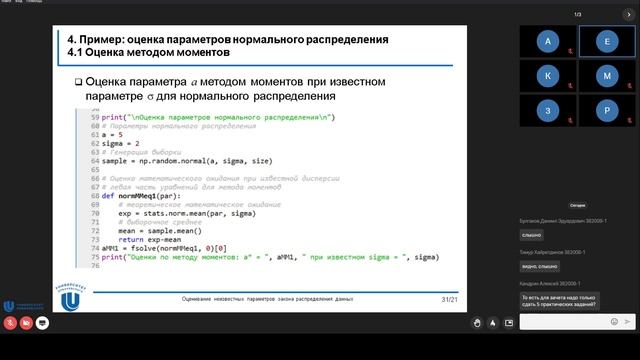This screenshot has width=640, height=360.
Task: Click code line "def normMMeq1(par):"
Action: tap(141, 196)
